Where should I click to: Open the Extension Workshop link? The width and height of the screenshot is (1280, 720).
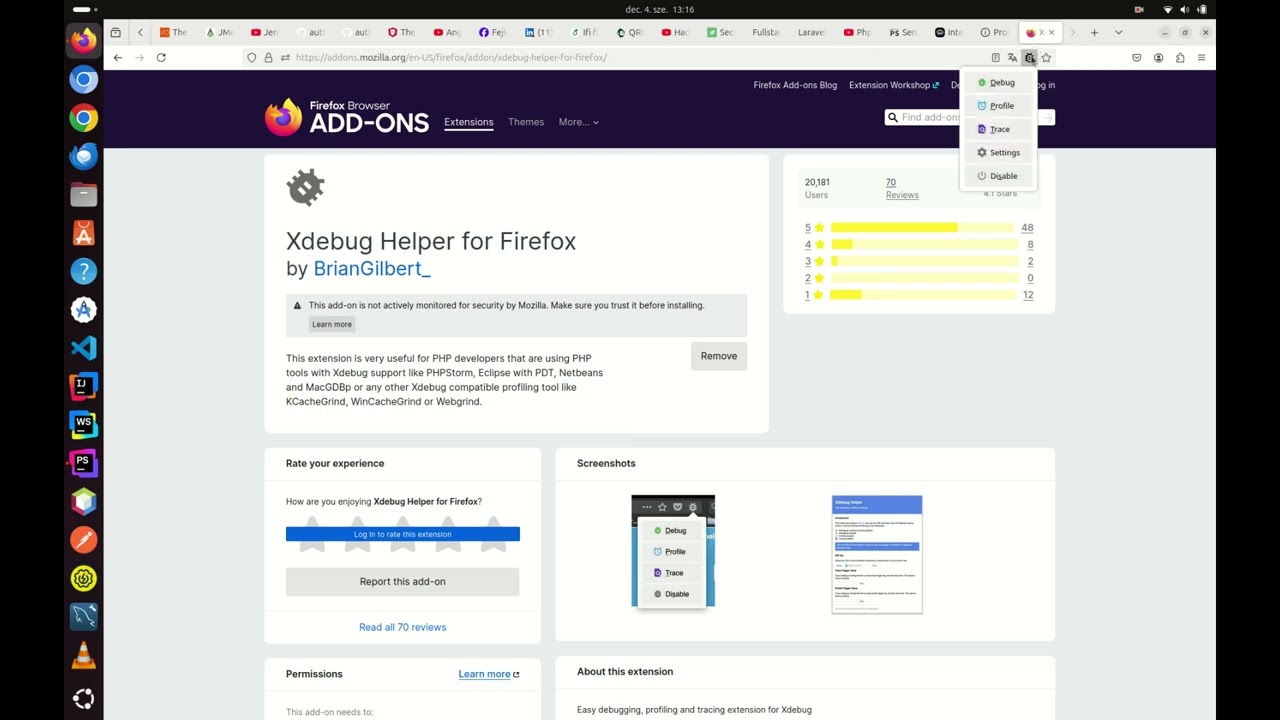[893, 85]
